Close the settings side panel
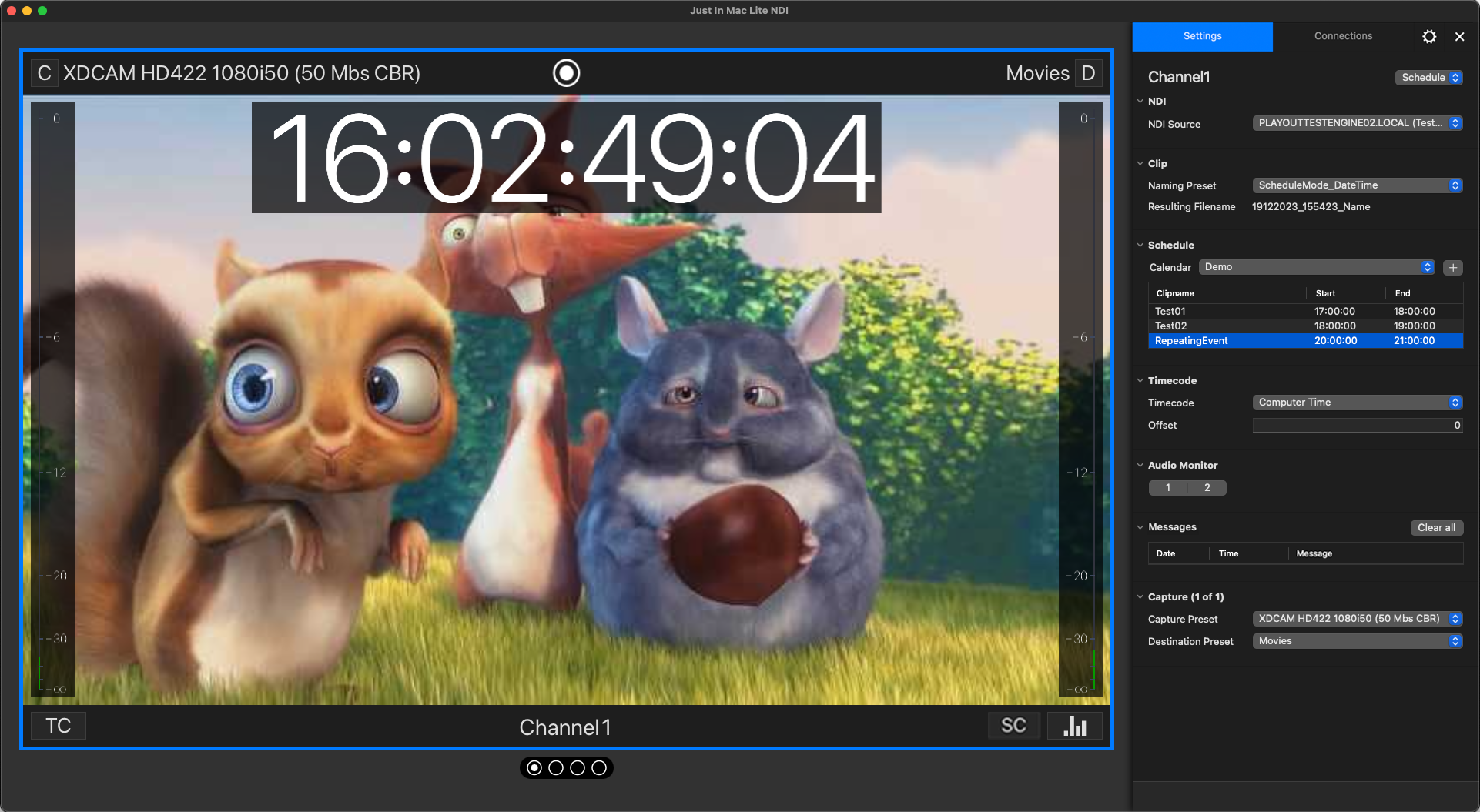 [x=1459, y=36]
